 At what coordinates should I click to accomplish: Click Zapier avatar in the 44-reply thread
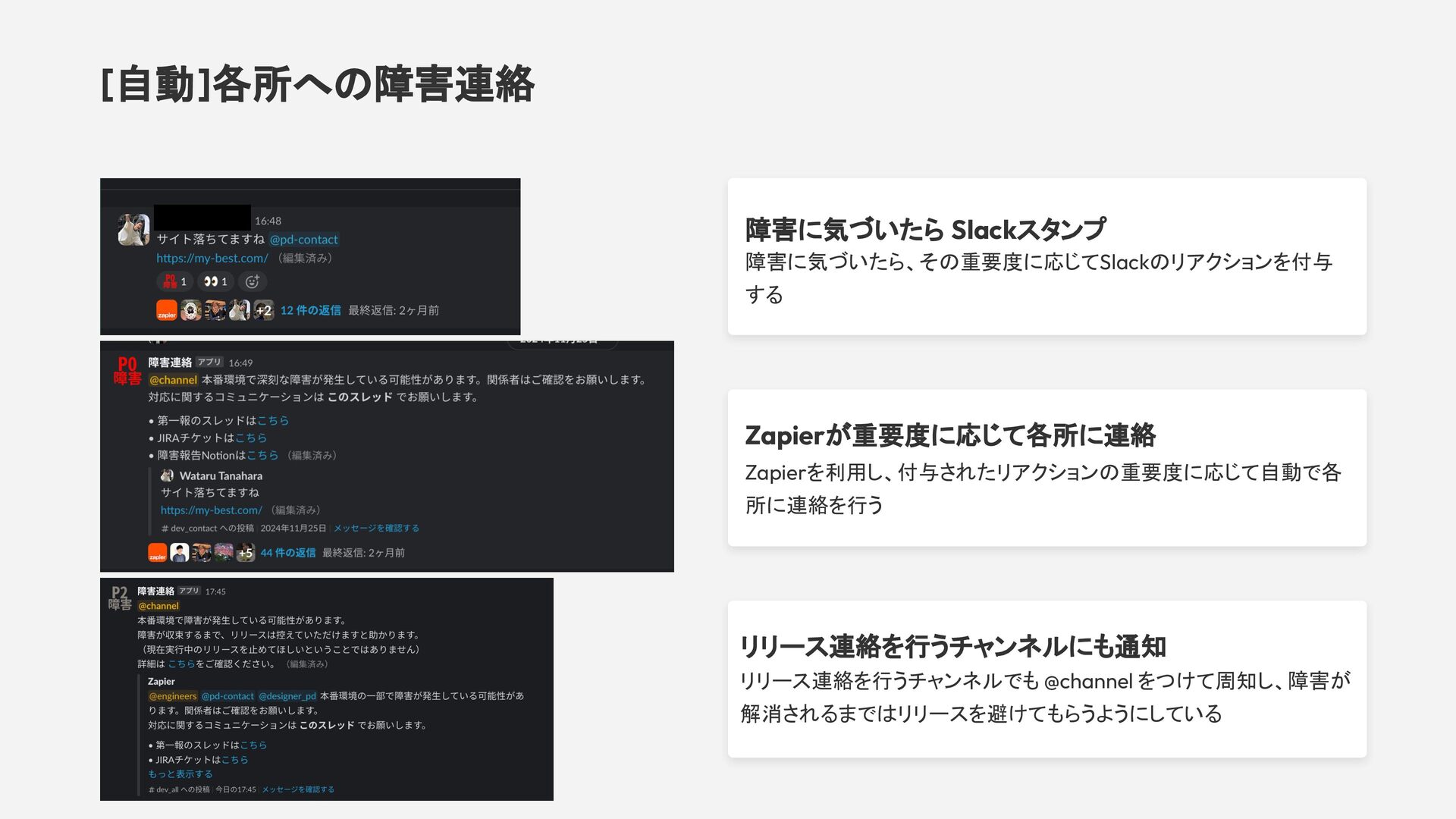pos(157,553)
